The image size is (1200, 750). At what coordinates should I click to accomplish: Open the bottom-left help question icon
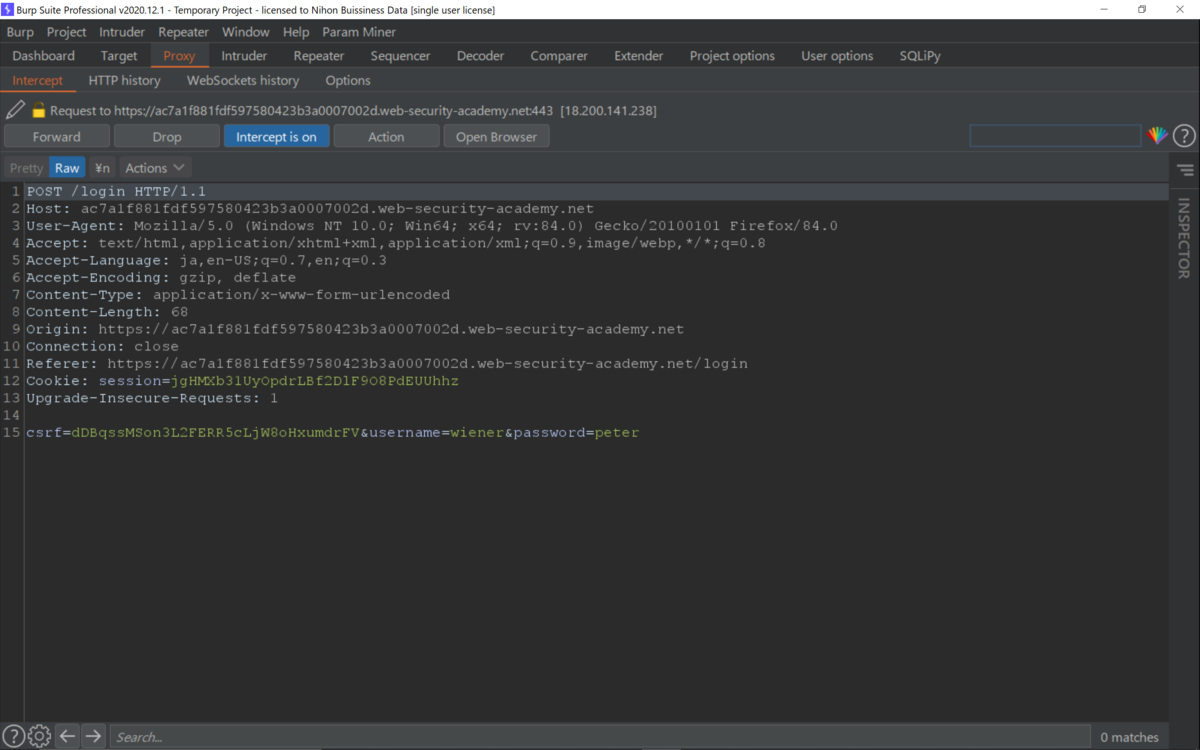(x=14, y=736)
